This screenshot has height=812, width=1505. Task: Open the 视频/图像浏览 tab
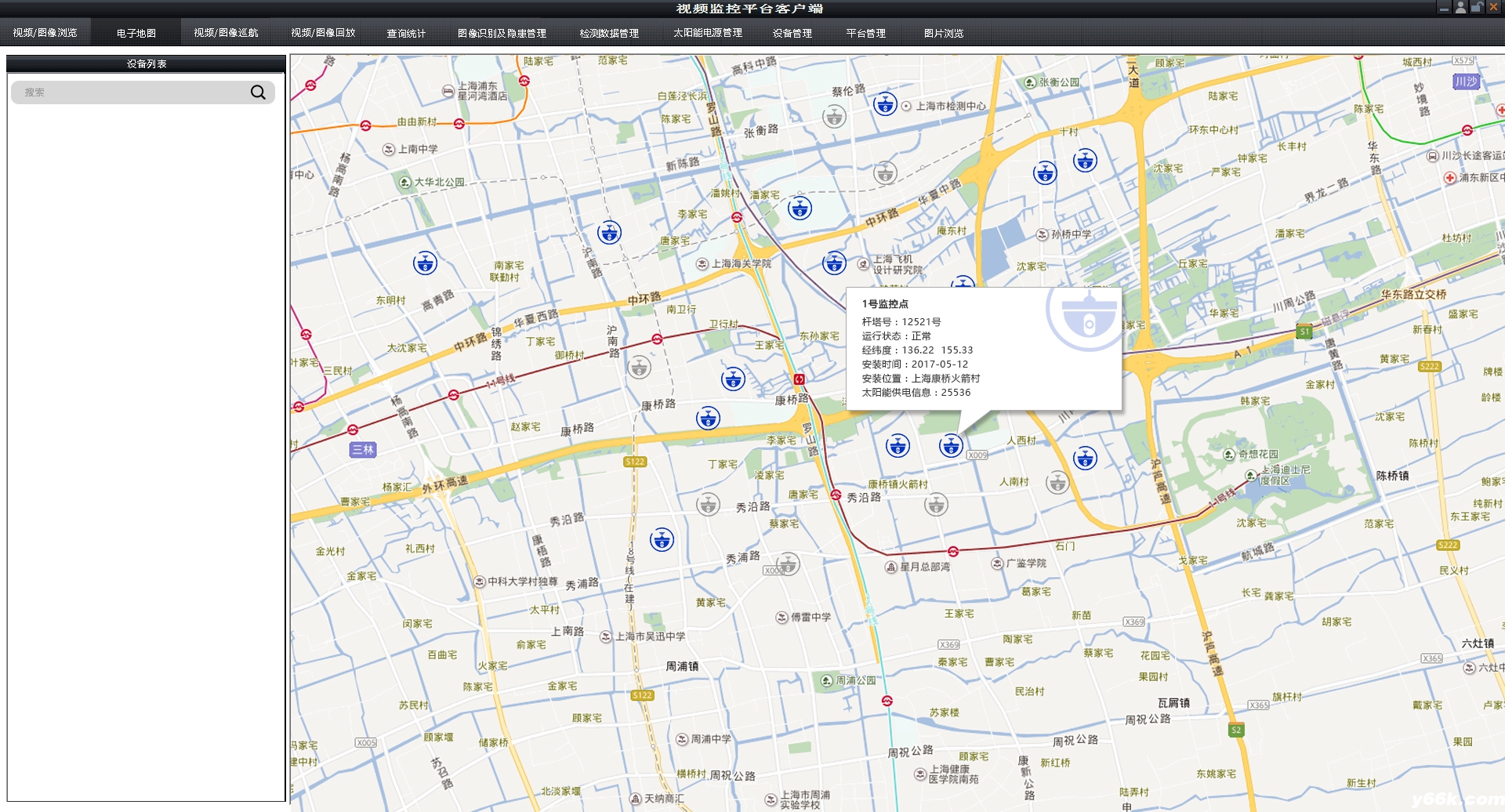click(x=45, y=33)
